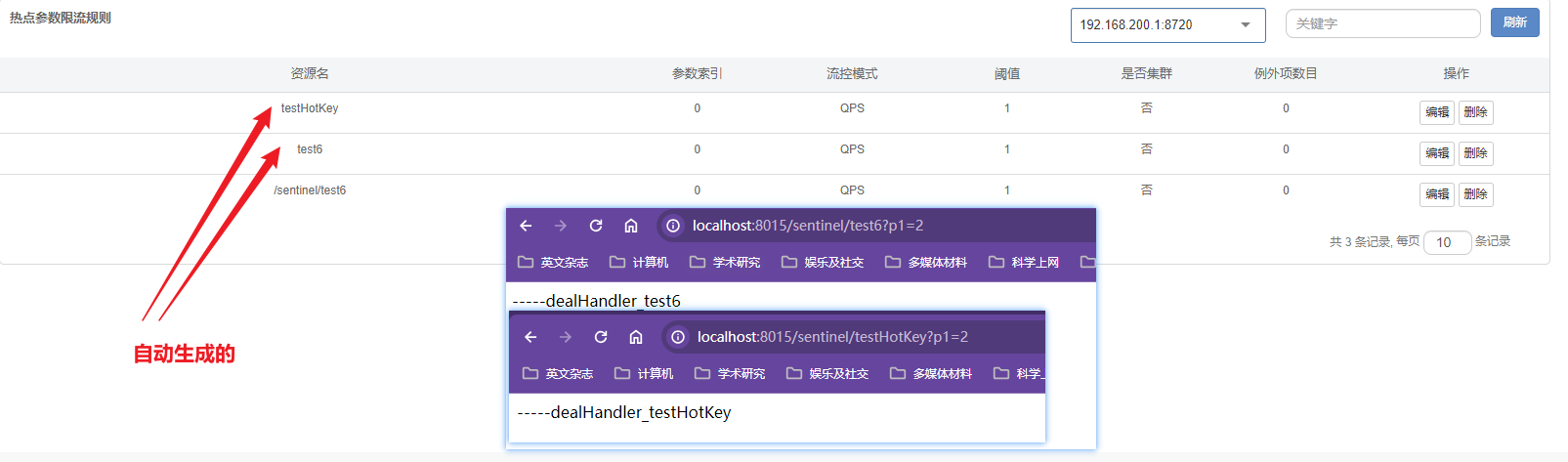Click the home icon in the testHotKey browser
This screenshot has height=462, width=1568.
click(x=636, y=337)
